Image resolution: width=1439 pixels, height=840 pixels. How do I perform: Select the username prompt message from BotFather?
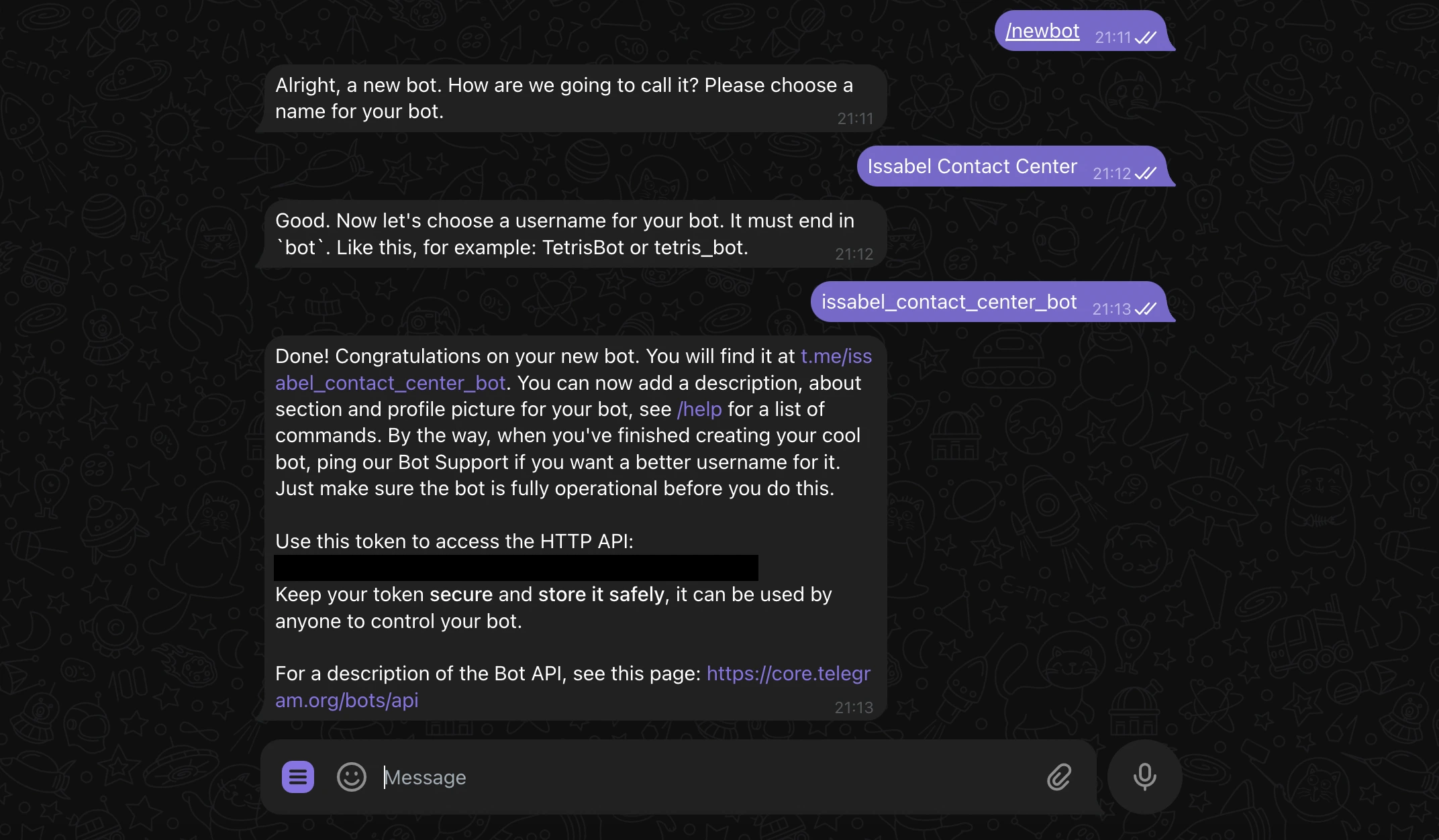pos(570,233)
